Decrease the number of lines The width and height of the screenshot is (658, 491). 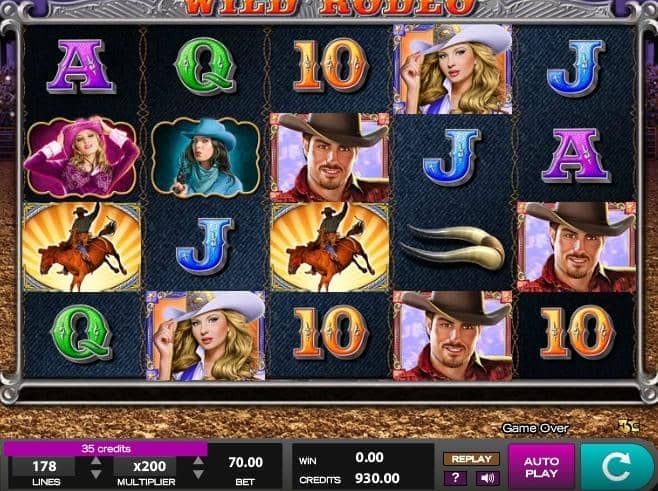[96, 474]
